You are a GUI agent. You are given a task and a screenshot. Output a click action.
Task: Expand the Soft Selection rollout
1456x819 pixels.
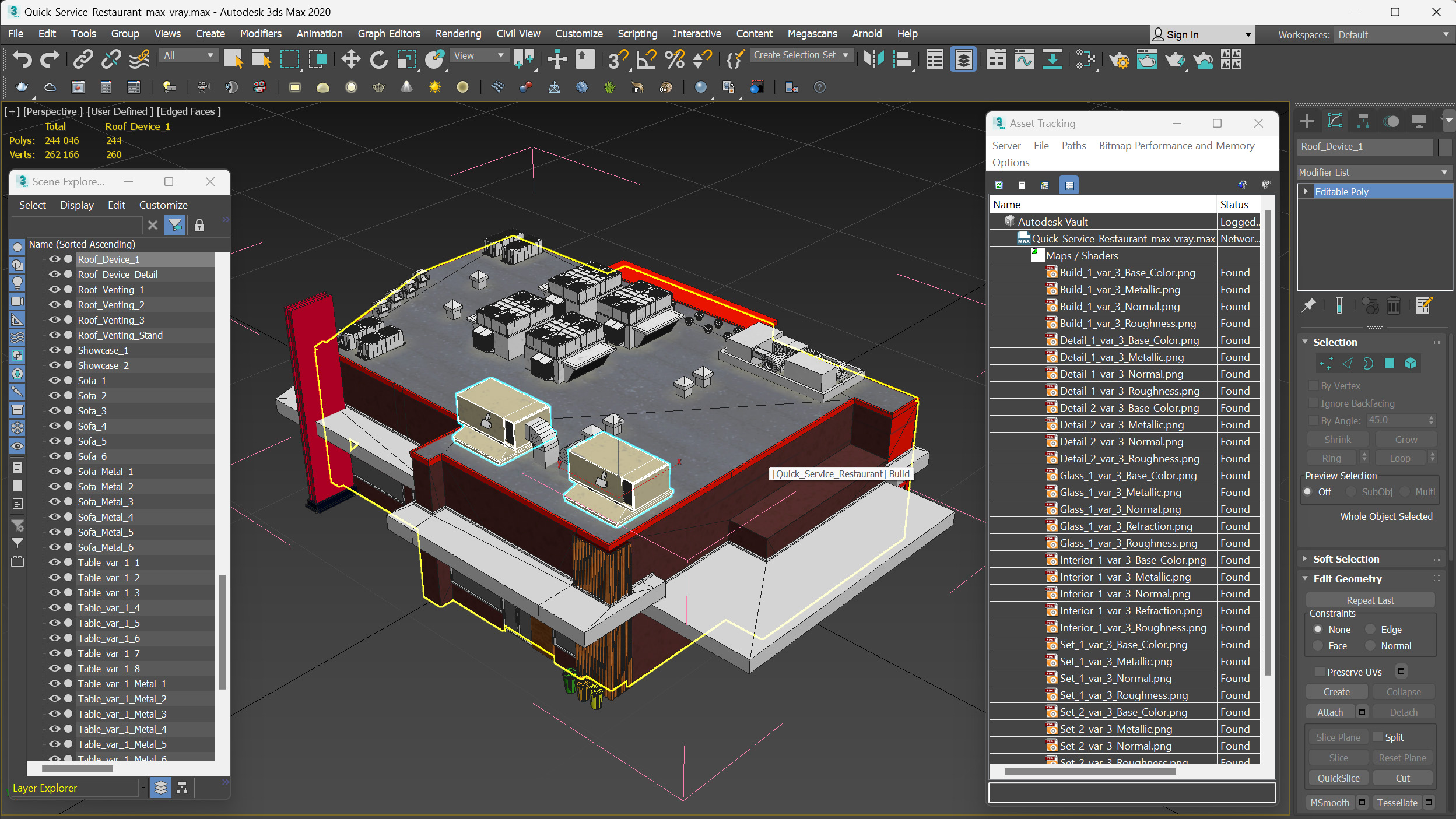[x=1346, y=559]
